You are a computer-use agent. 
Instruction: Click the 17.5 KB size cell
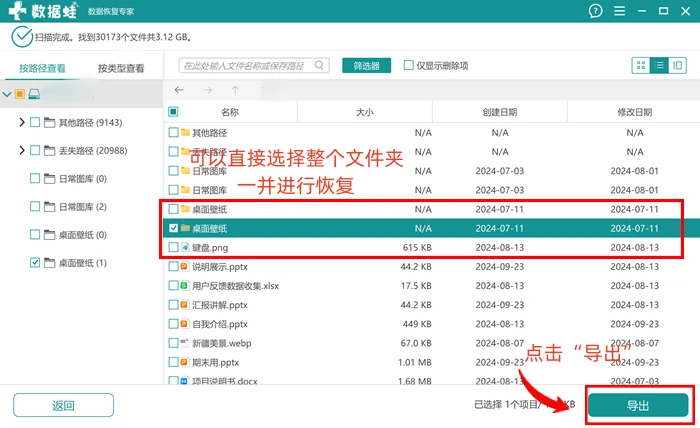(x=416, y=286)
